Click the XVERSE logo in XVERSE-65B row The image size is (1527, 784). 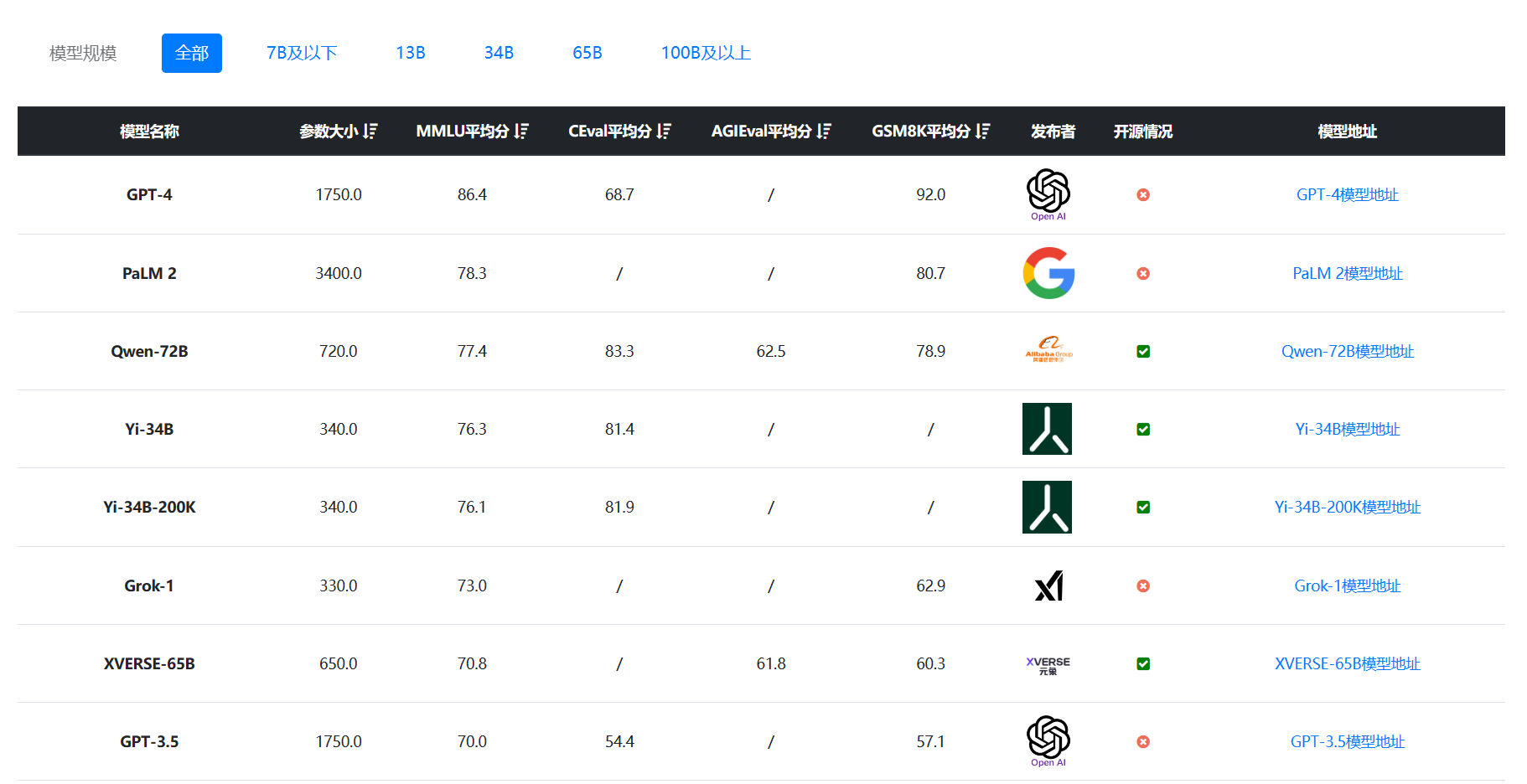click(1048, 665)
